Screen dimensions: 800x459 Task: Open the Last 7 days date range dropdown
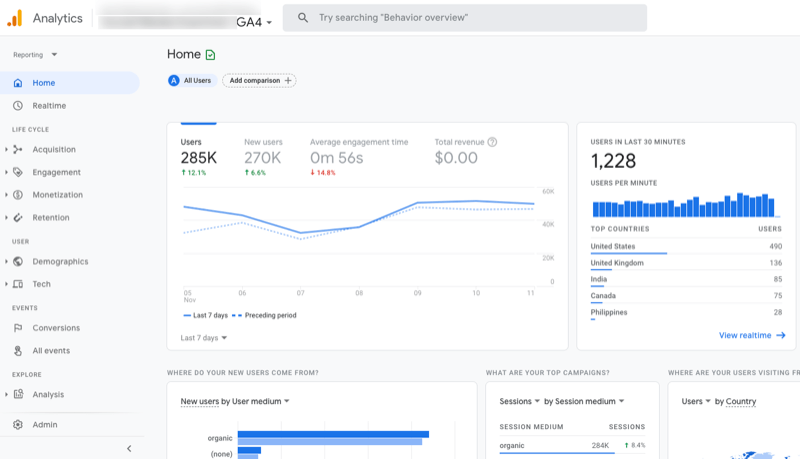click(x=204, y=338)
